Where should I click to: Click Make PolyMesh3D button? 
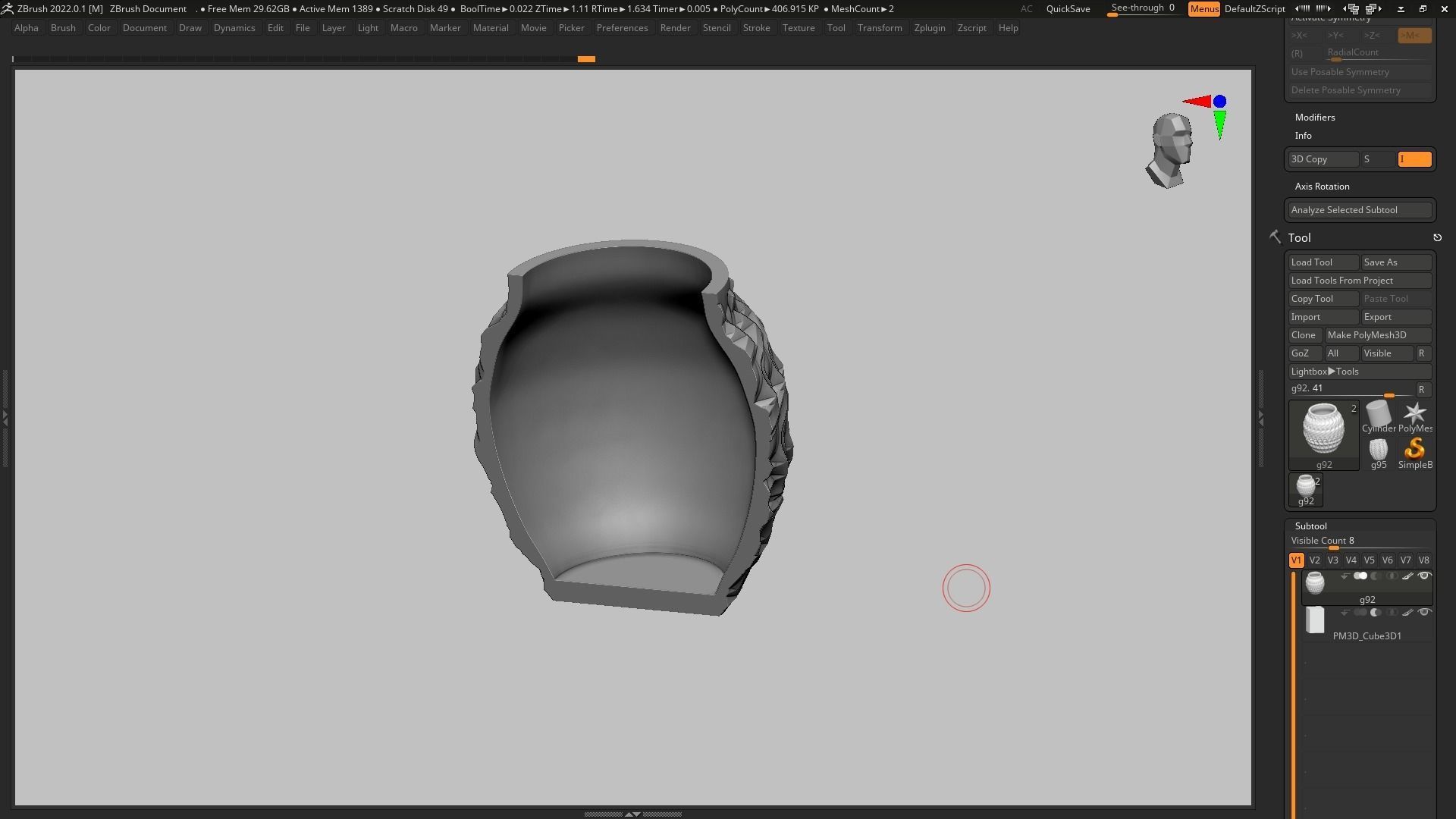tap(1378, 335)
